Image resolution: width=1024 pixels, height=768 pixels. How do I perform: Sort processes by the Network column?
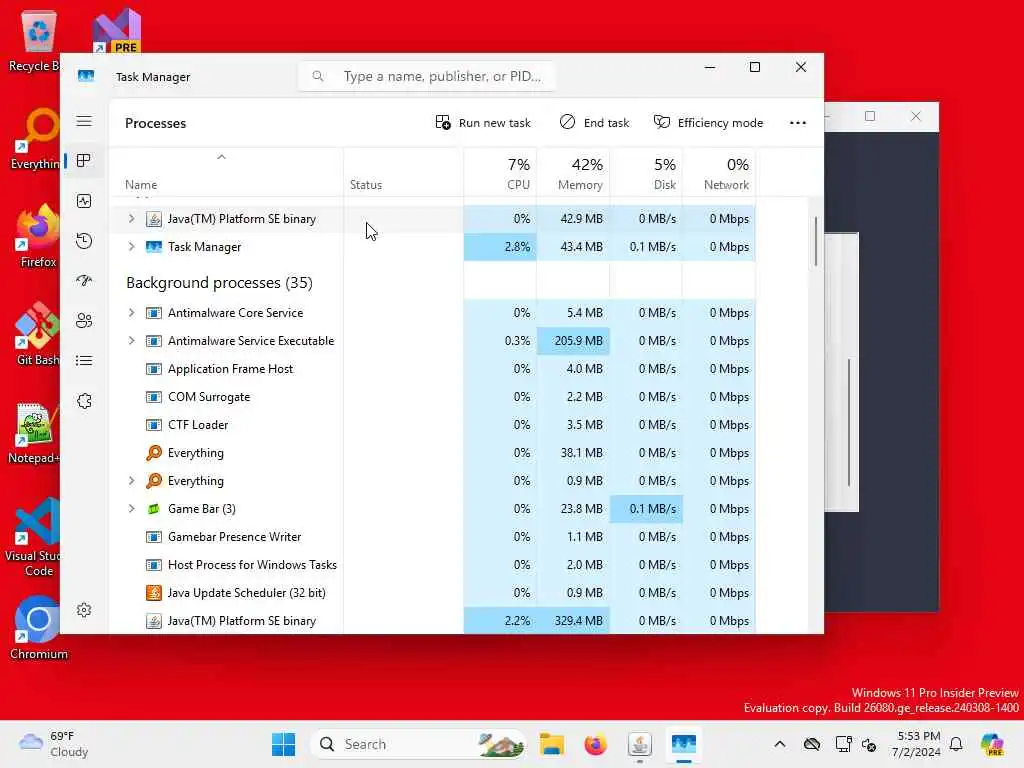[719, 172]
